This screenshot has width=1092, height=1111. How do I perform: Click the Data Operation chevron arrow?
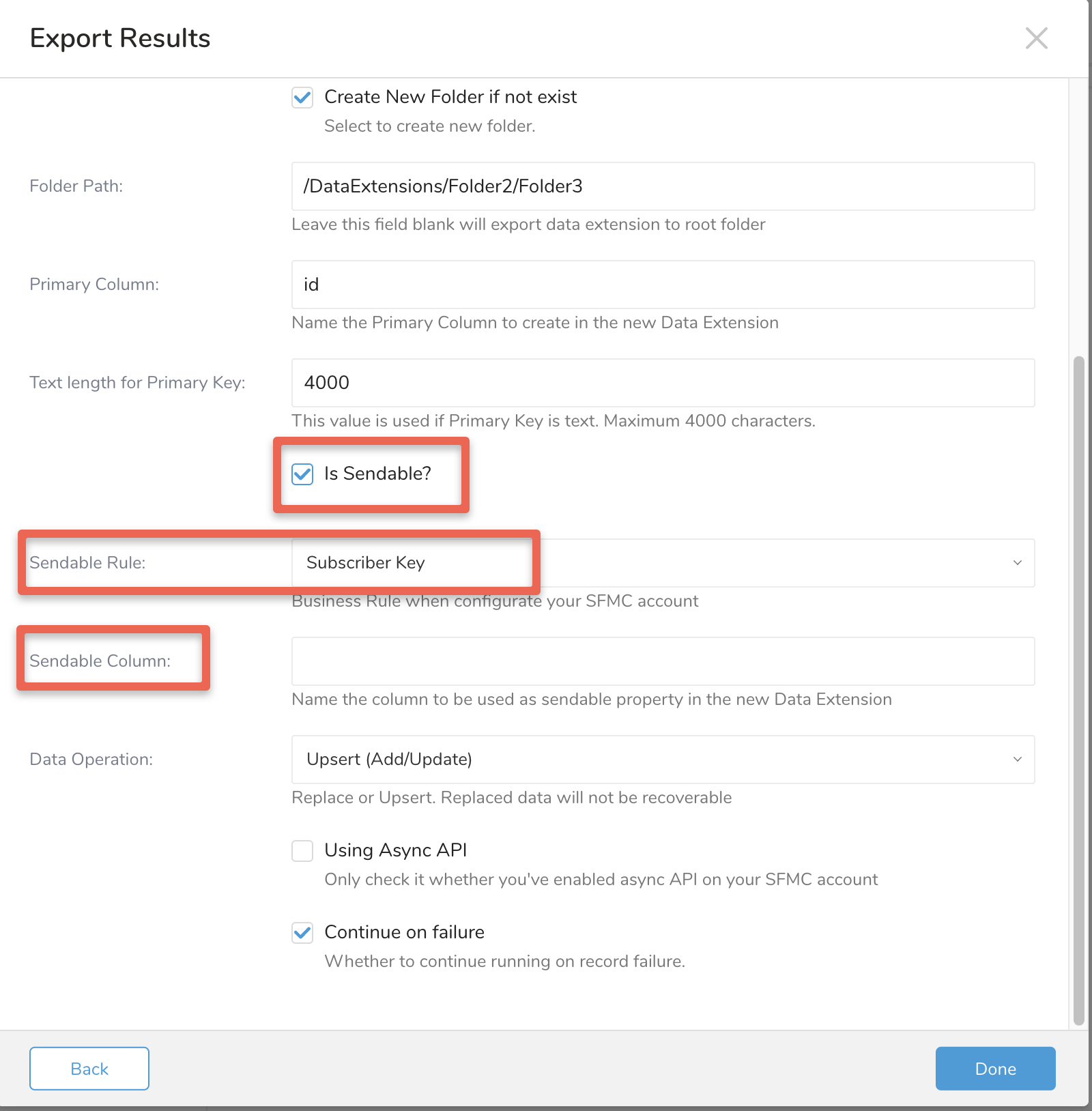pos(1017,760)
